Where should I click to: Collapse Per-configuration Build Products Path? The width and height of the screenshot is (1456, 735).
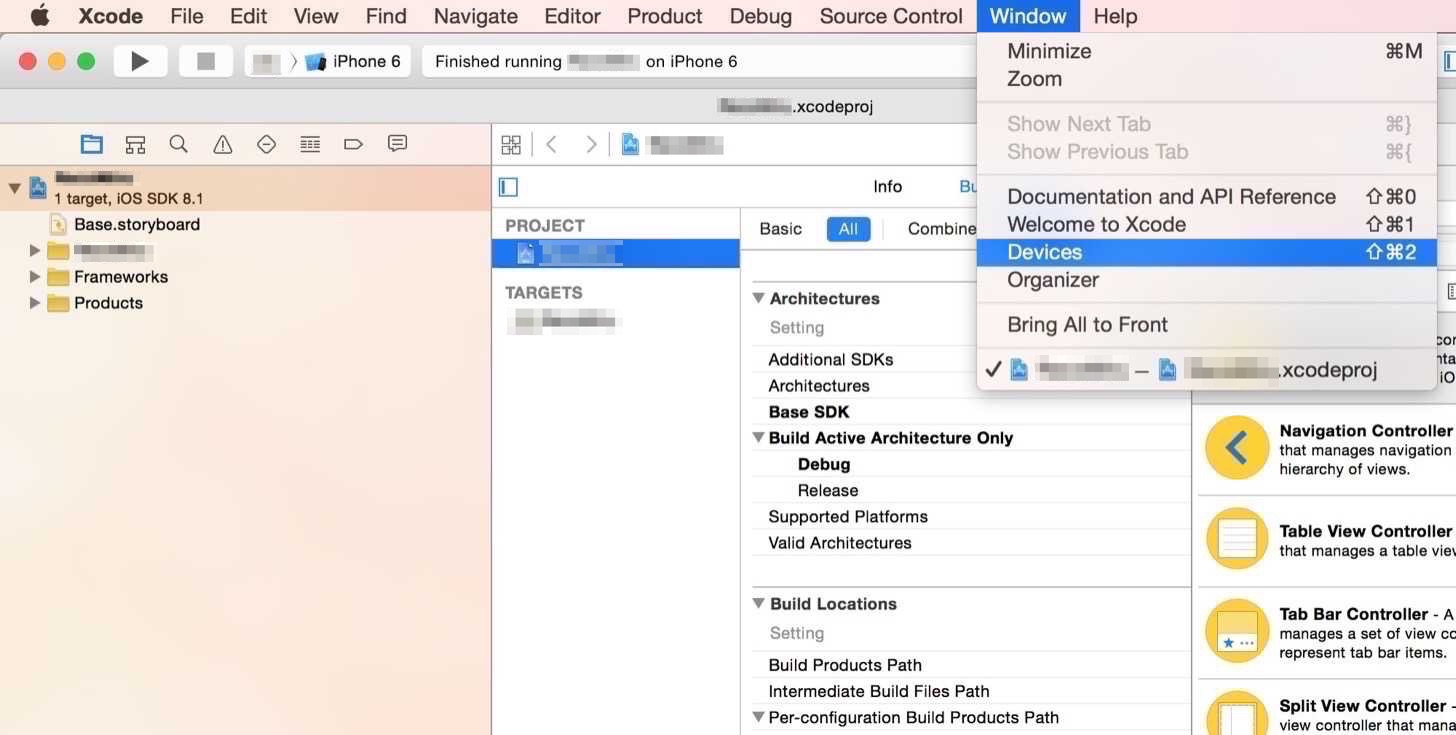pyautogui.click(x=758, y=717)
